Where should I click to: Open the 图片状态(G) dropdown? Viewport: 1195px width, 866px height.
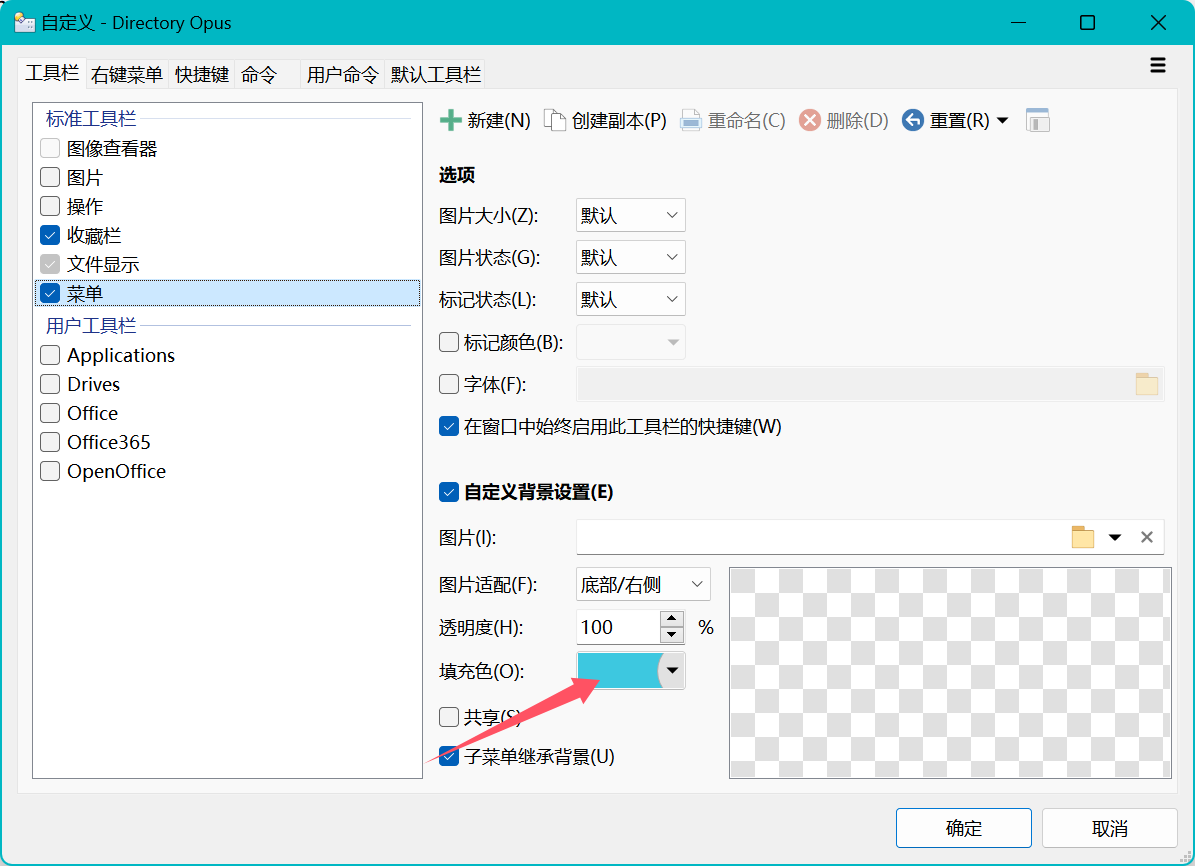[x=630, y=257]
